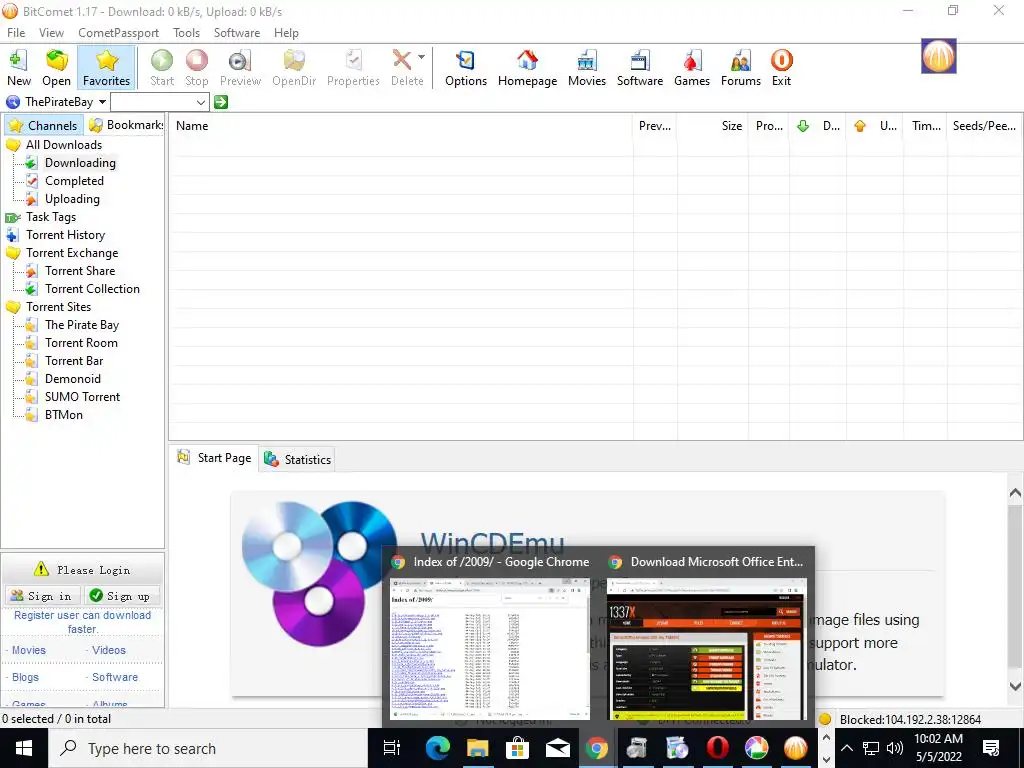The image size is (1024, 768).
Task: Click the BitComet logo at top right
Action: [x=938, y=56]
